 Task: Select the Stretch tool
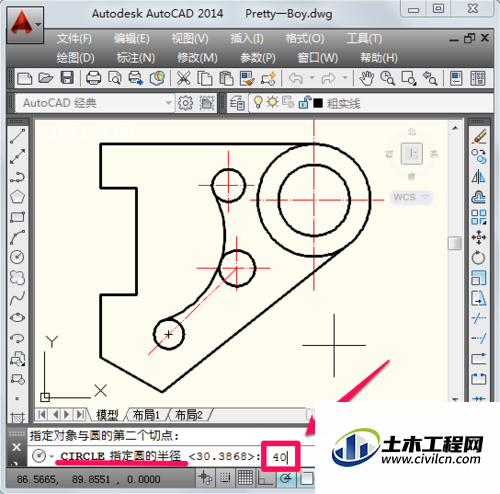tap(479, 298)
